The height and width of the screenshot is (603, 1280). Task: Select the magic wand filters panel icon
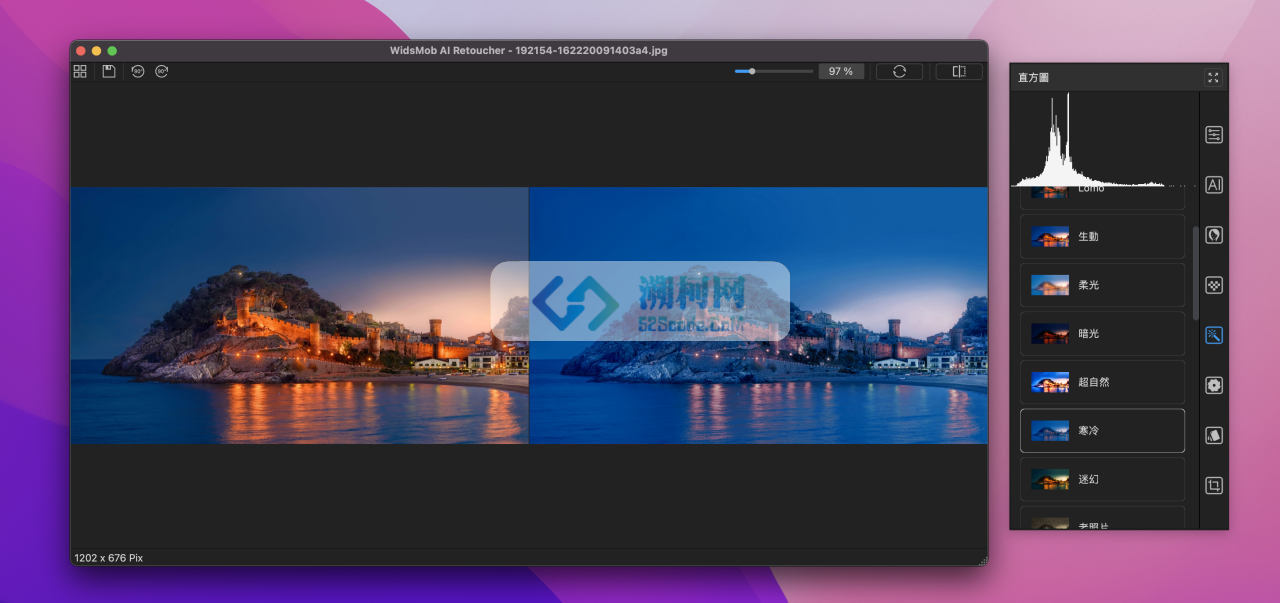pyautogui.click(x=1214, y=335)
